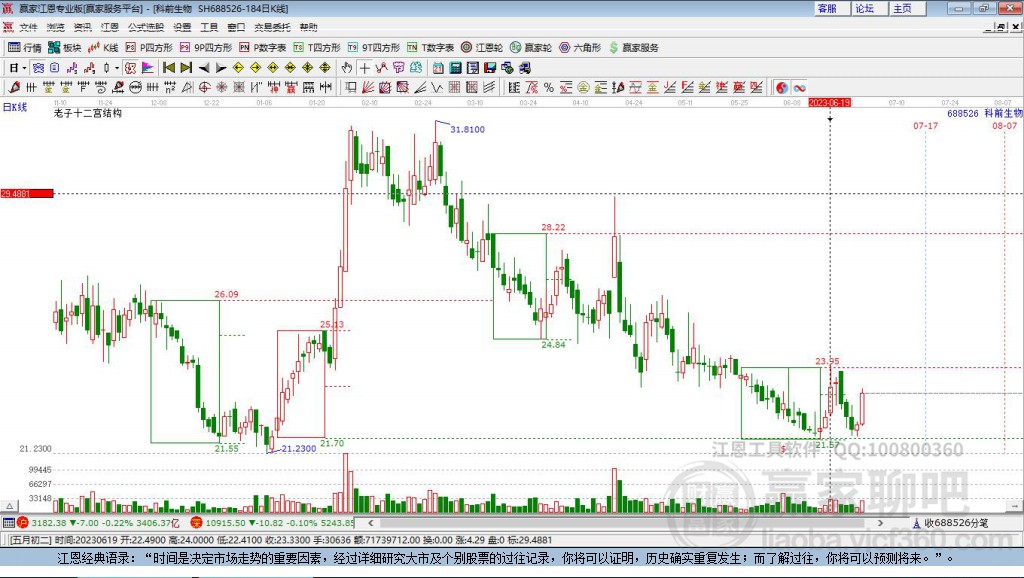The height and width of the screenshot is (578, 1024).
Task: Click the 收688526分笔 status entry
Action: pyautogui.click(x=951, y=522)
